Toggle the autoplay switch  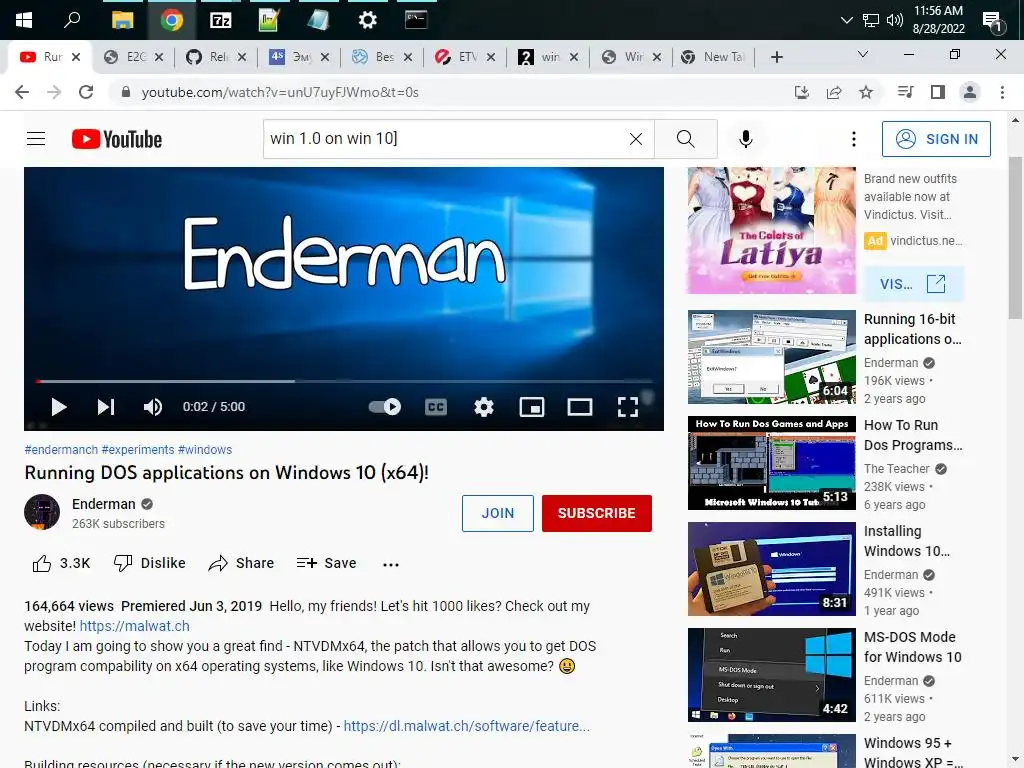[x=385, y=407]
